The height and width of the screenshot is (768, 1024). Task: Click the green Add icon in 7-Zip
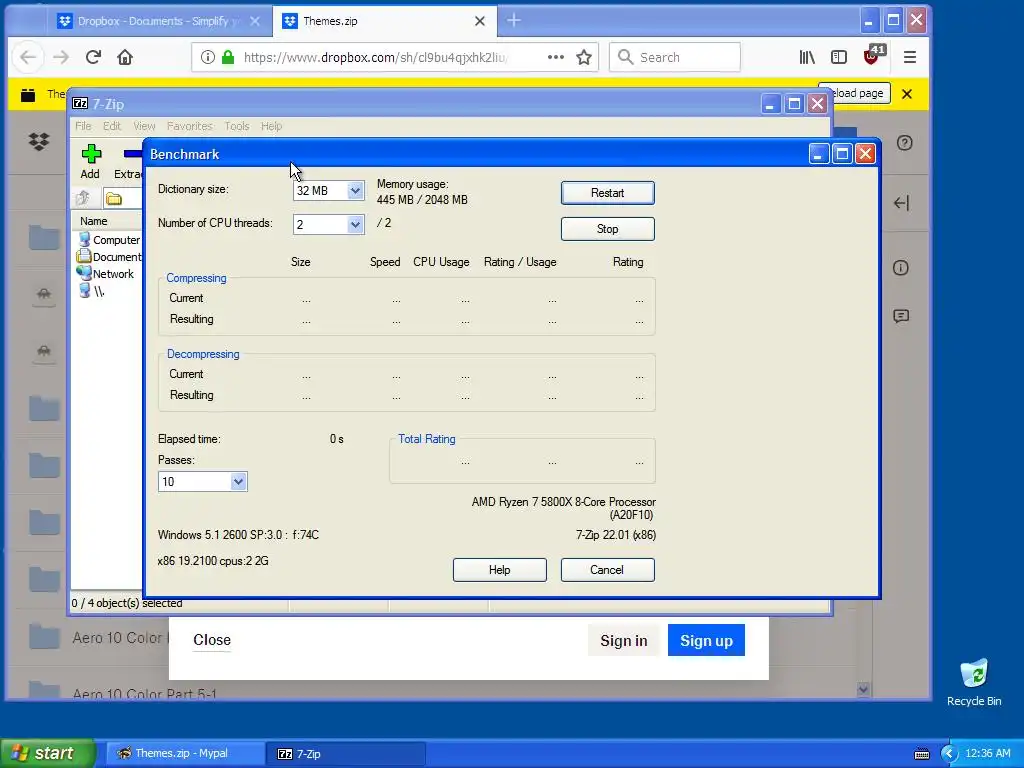pyautogui.click(x=91, y=154)
